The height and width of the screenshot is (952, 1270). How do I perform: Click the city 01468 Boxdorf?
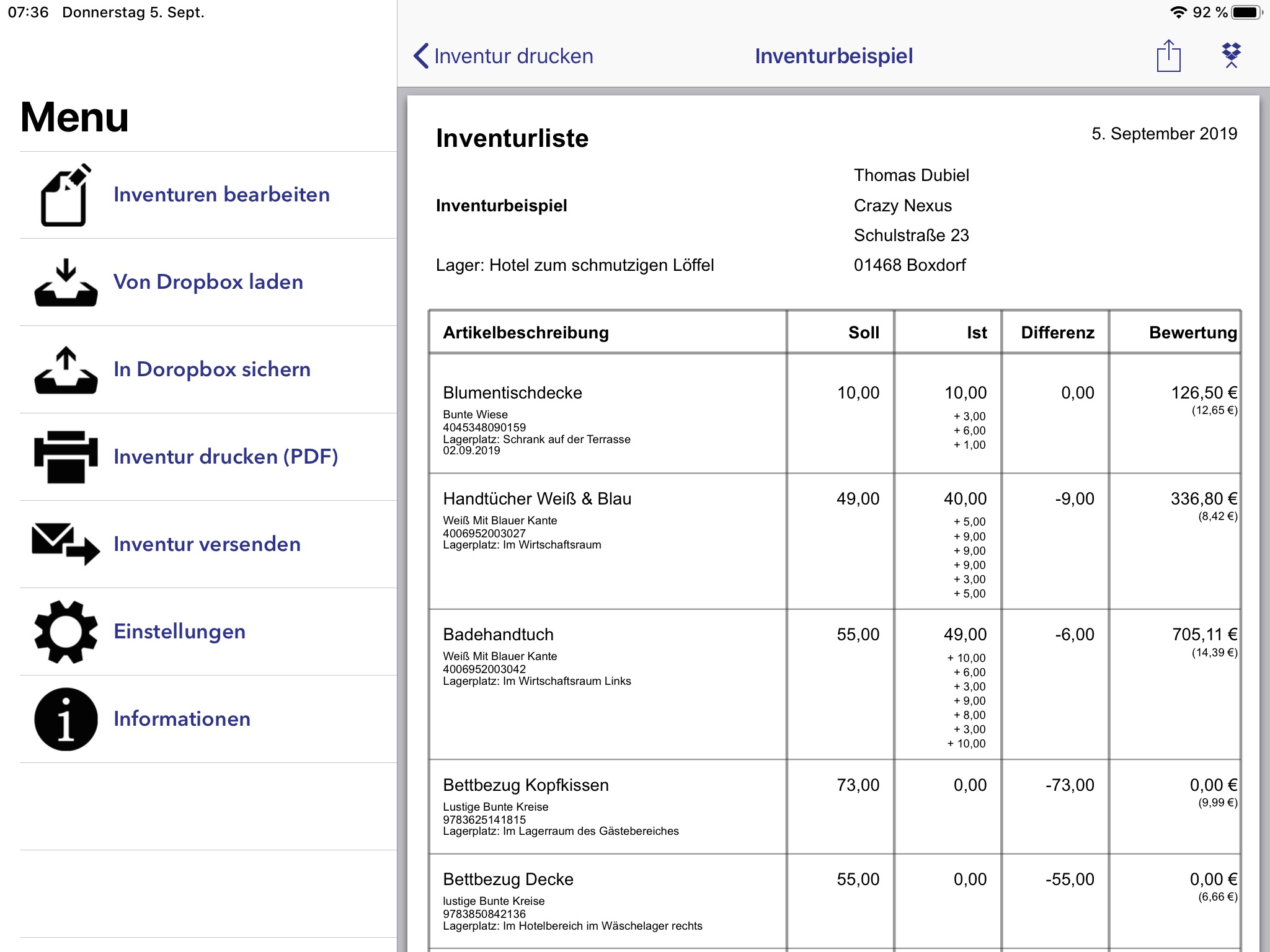(910, 265)
